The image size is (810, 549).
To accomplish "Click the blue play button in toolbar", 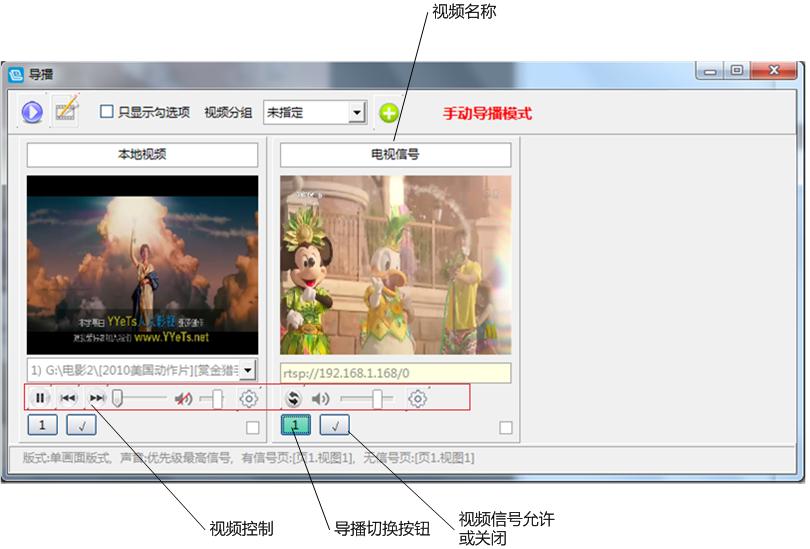I will coord(32,112).
